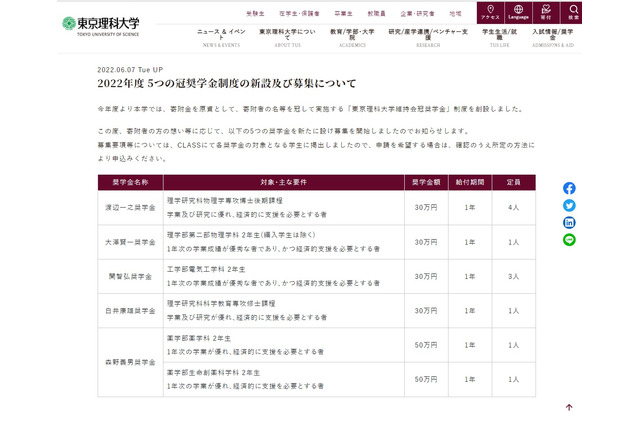
Task: Share the article on LinkedIn
Action: [x=569, y=222]
